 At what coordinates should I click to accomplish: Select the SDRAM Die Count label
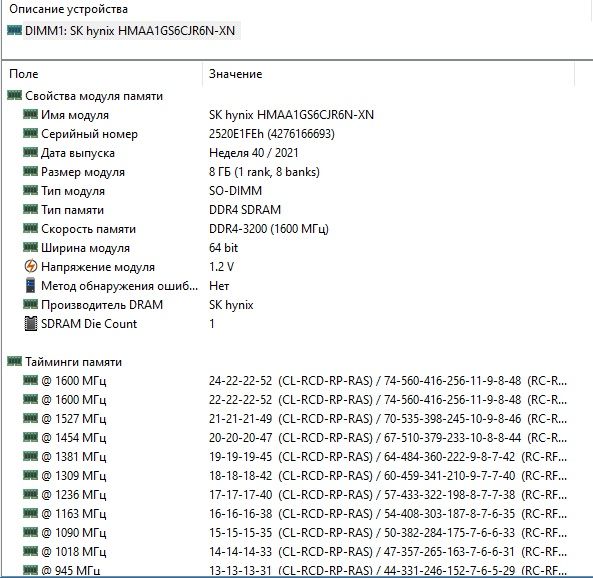(89, 324)
